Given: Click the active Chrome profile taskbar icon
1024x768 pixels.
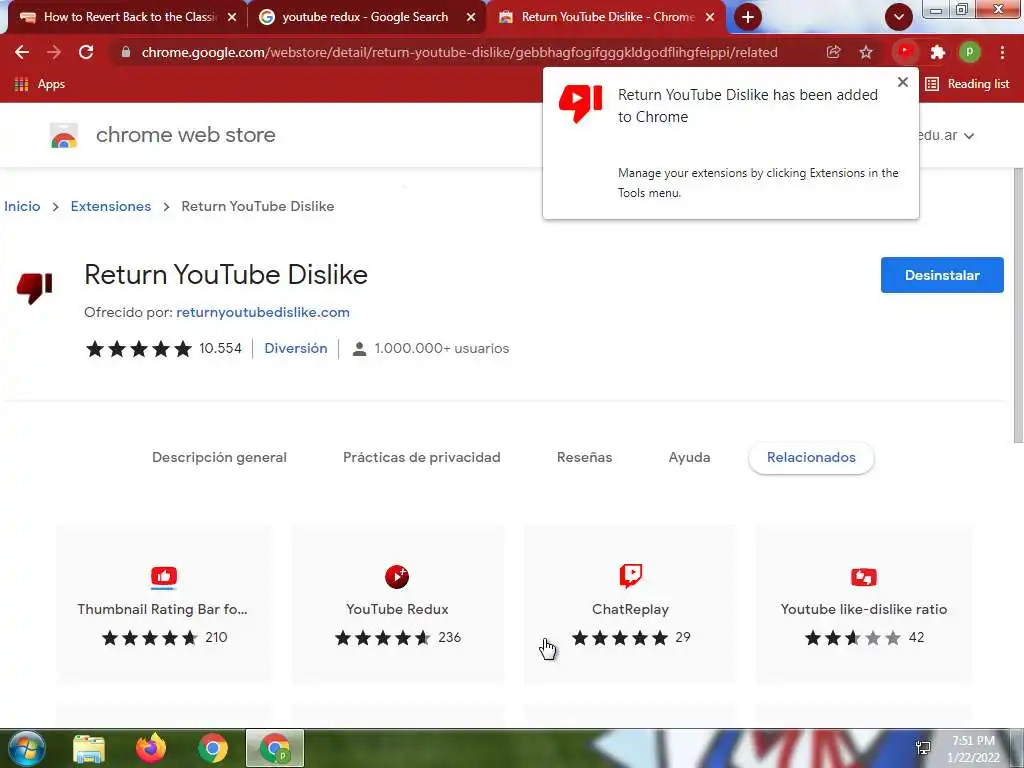Looking at the screenshot, I should point(275,748).
